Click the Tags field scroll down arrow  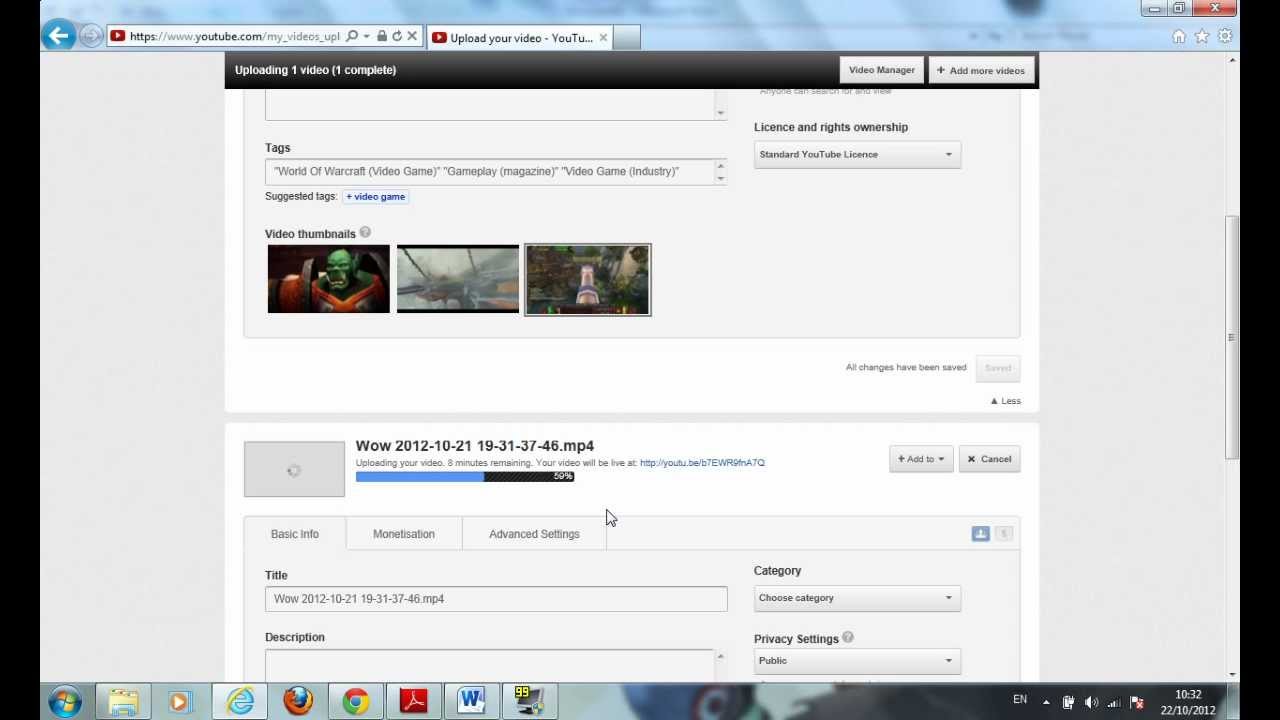click(720, 178)
